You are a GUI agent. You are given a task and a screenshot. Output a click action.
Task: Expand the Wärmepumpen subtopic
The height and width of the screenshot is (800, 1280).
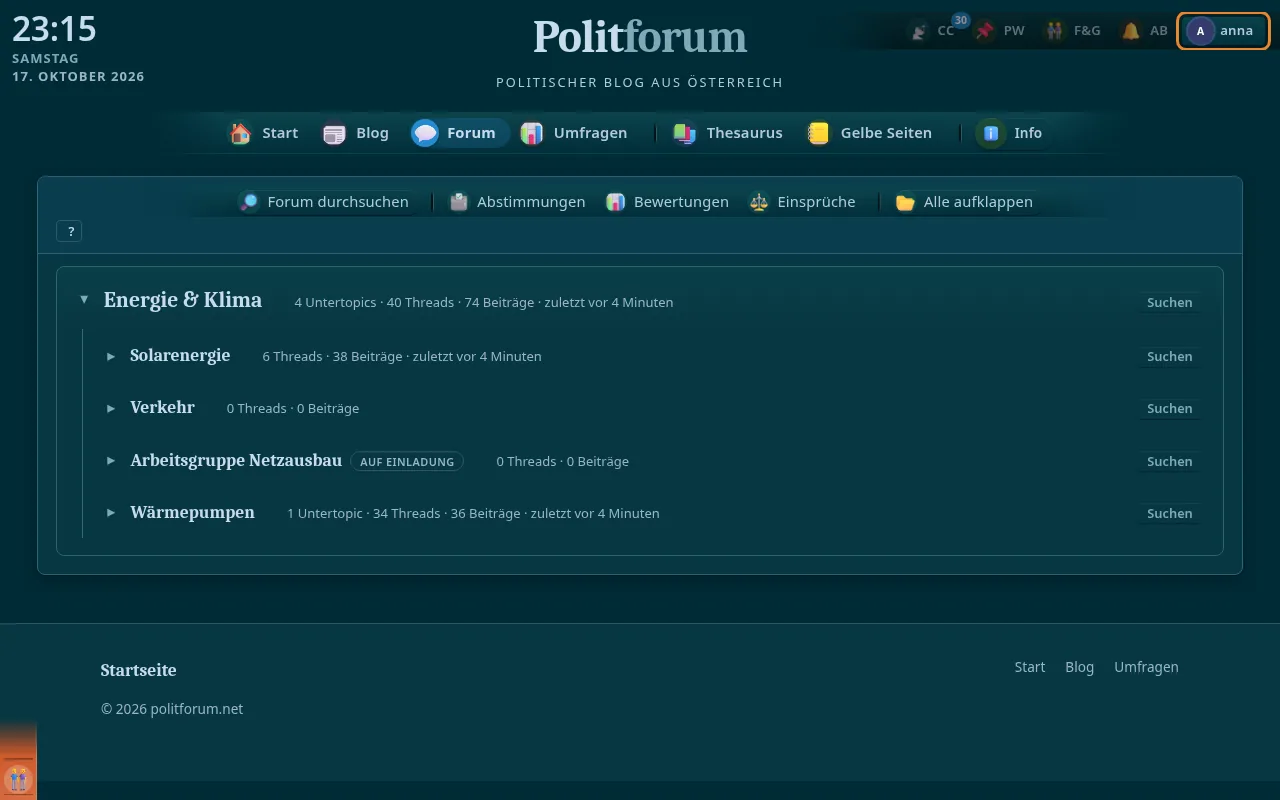[x=111, y=513]
